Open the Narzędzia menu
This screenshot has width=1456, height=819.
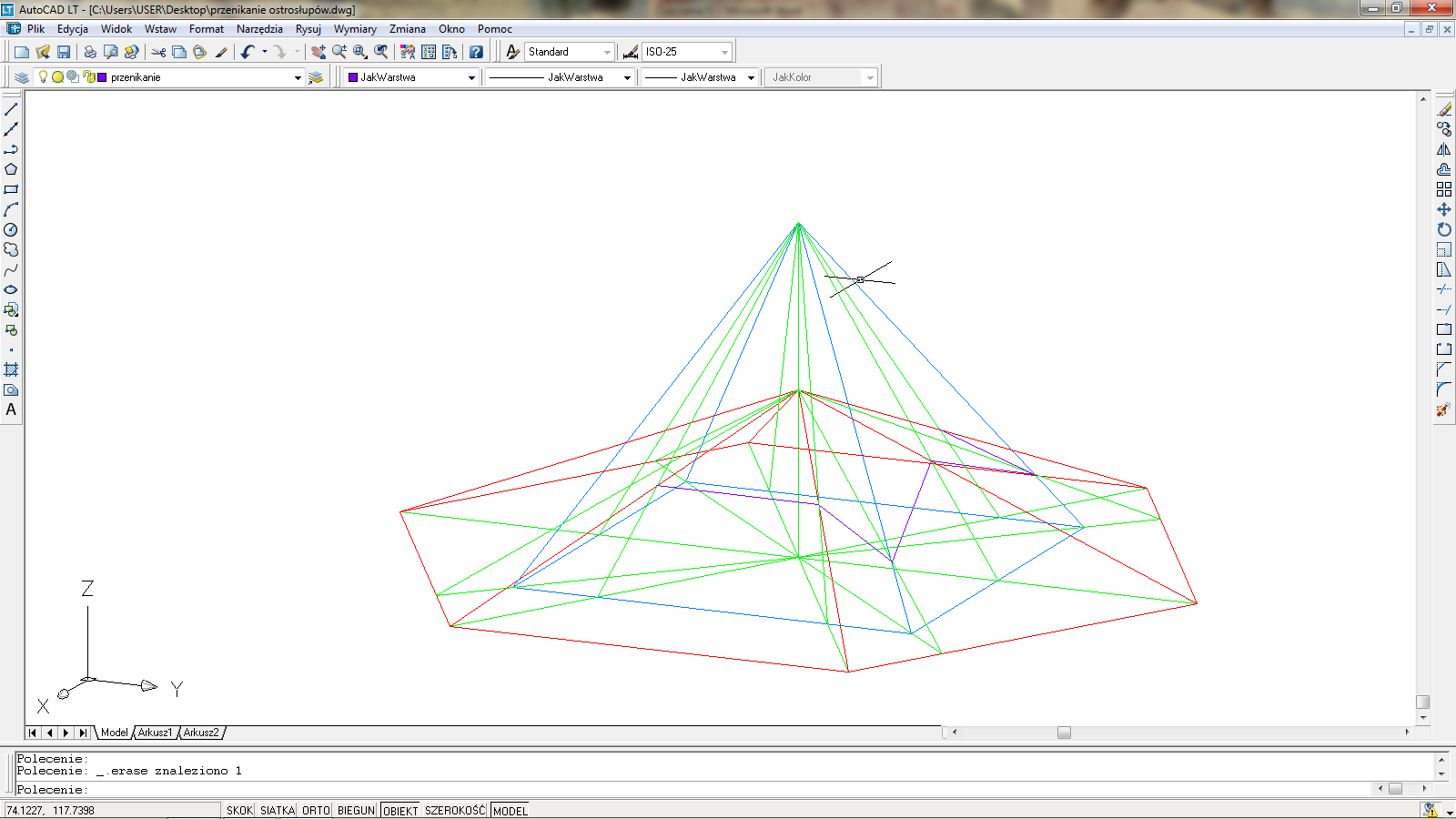tap(259, 29)
